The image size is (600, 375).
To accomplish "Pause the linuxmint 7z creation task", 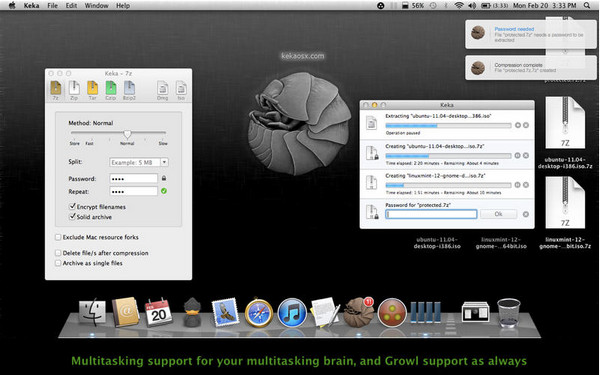I will (517, 185).
